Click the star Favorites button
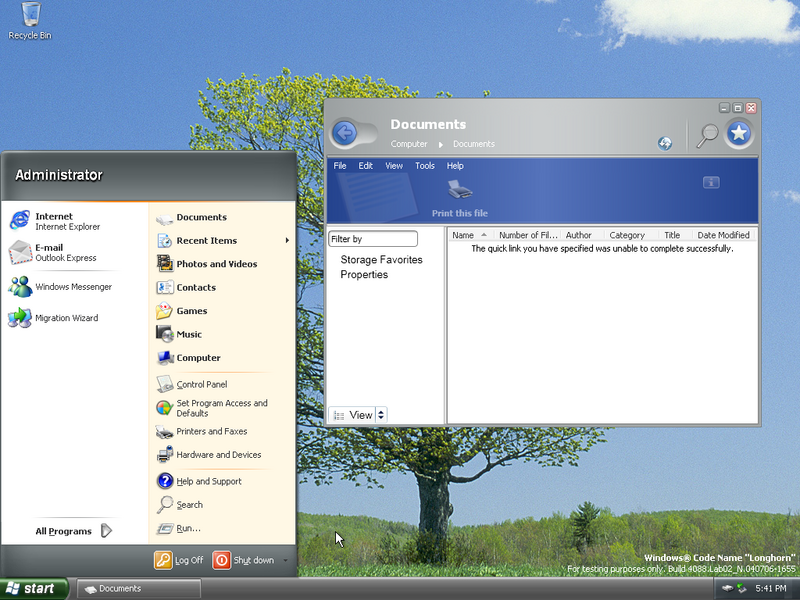Viewport: 800px width, 600px height. tap(739, 133)
